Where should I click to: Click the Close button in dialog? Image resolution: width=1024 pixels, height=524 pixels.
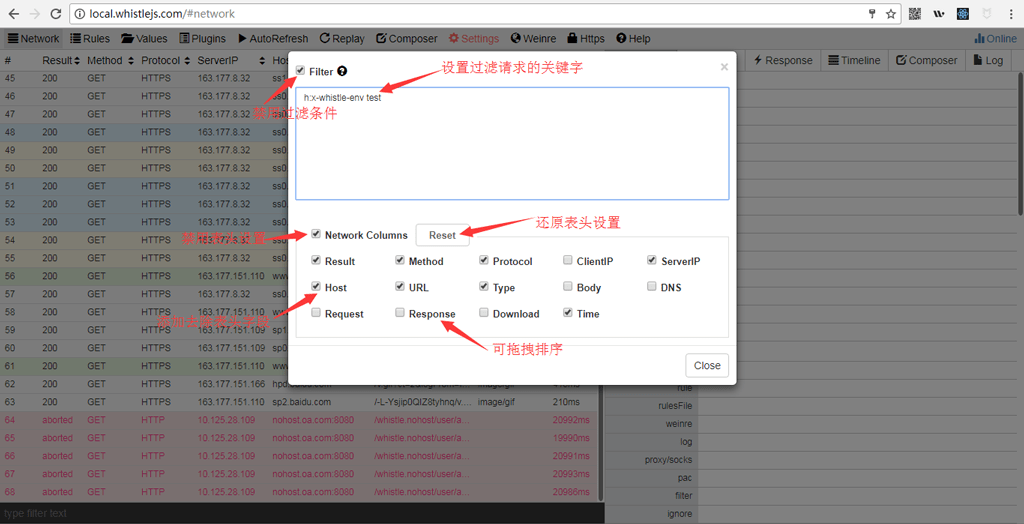(x=707, y=365)
